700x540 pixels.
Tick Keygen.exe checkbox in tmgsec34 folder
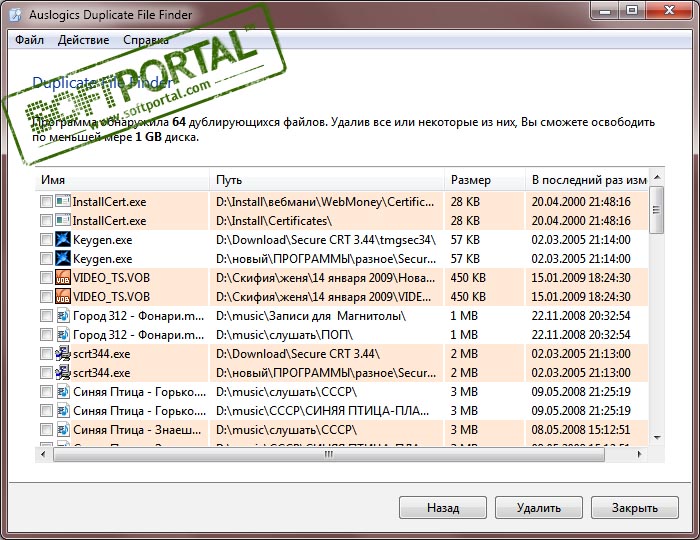(46, 240)
